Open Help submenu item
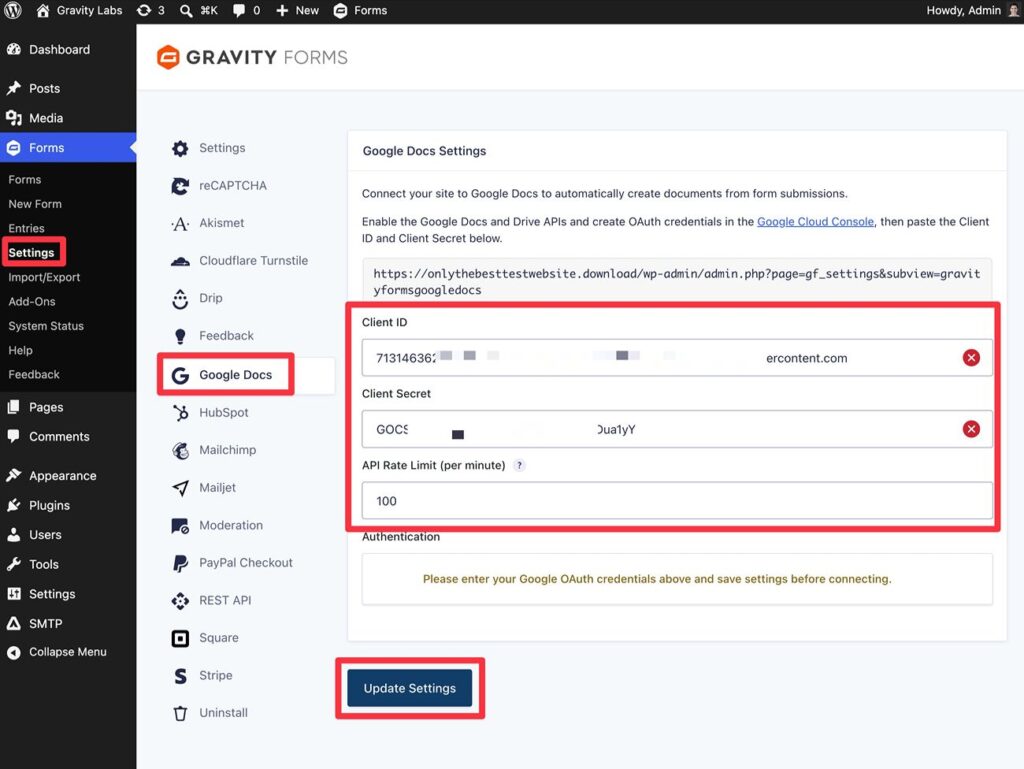The width and height of the screenshot is (1024, 769). click(20, 351)
